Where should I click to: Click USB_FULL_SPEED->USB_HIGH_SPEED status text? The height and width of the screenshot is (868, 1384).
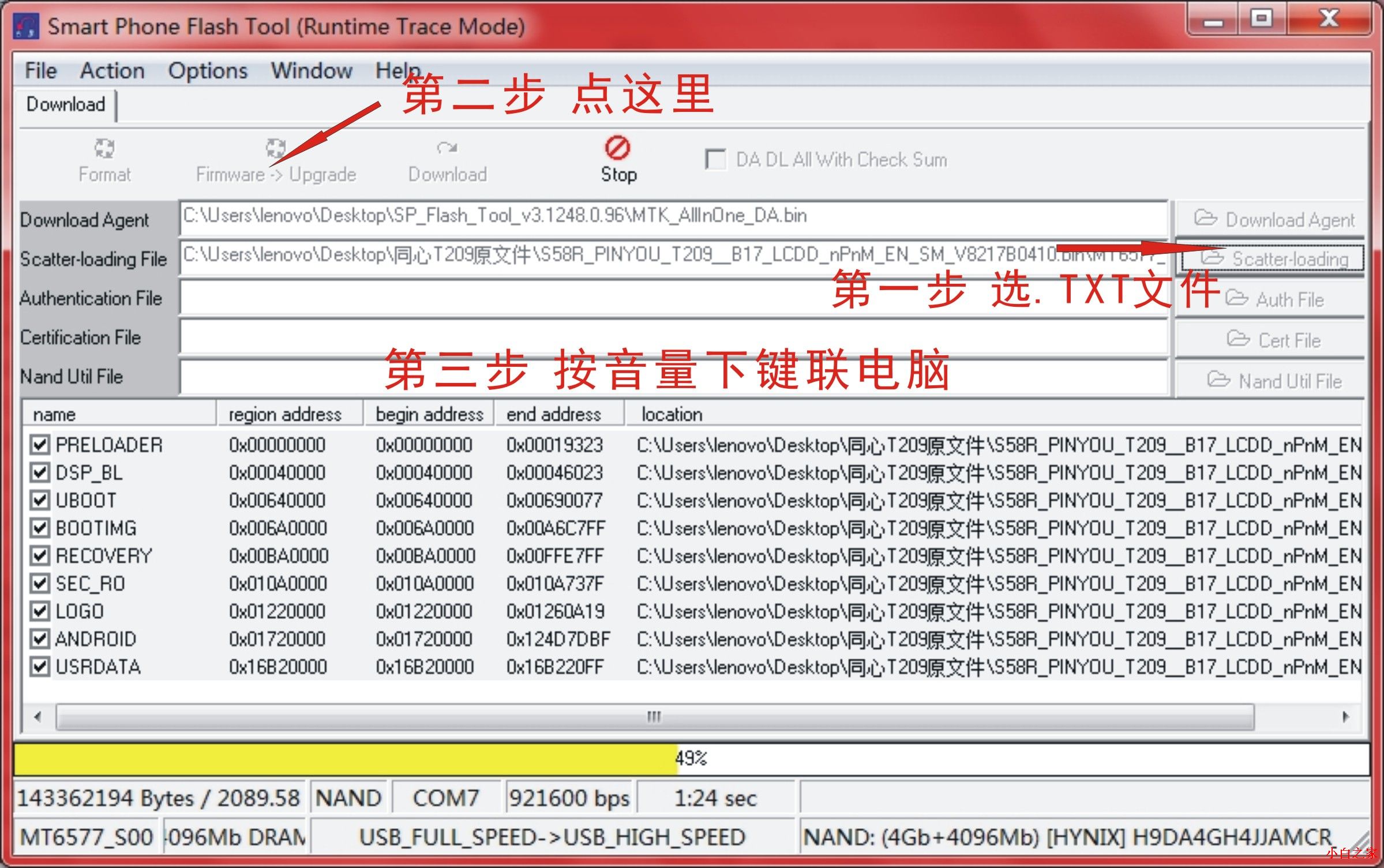[552, 837]
